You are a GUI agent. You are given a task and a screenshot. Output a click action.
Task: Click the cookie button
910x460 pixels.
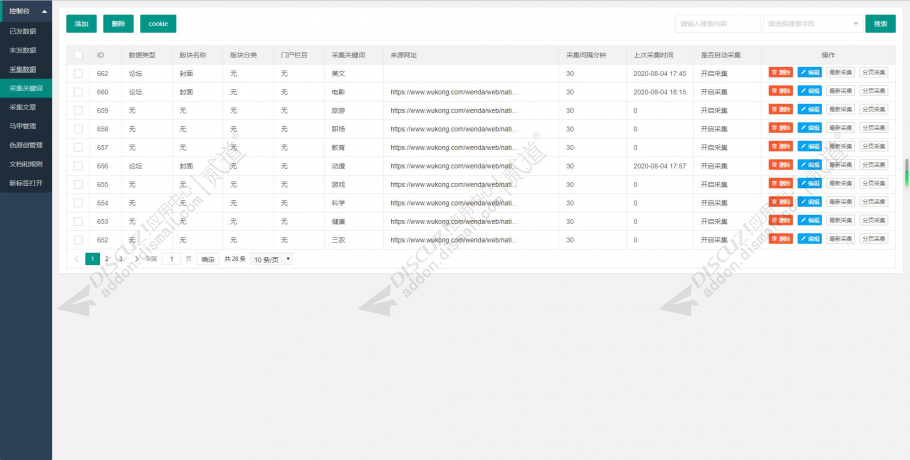[158, 24]
